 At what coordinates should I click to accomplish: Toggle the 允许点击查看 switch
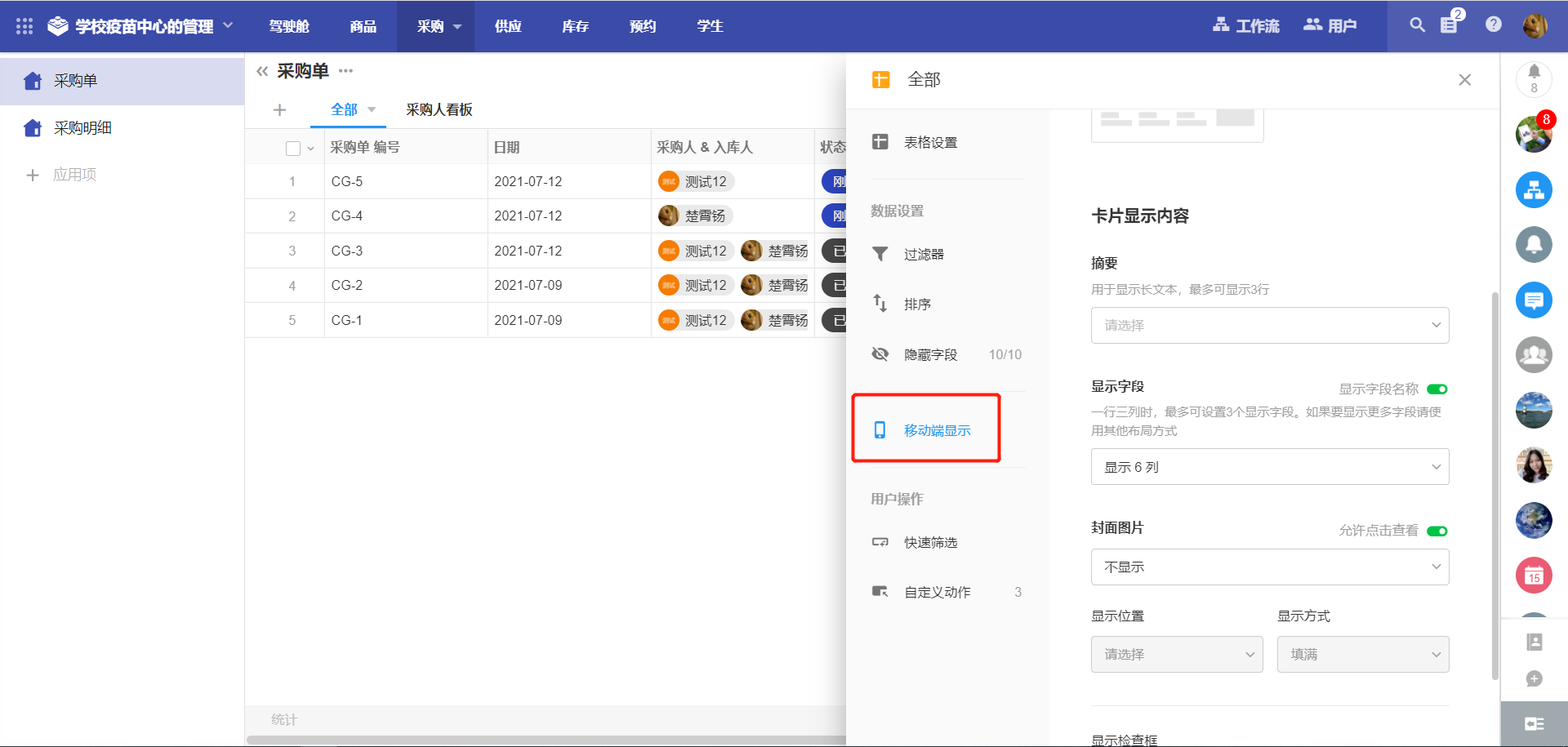point(1437,531)
